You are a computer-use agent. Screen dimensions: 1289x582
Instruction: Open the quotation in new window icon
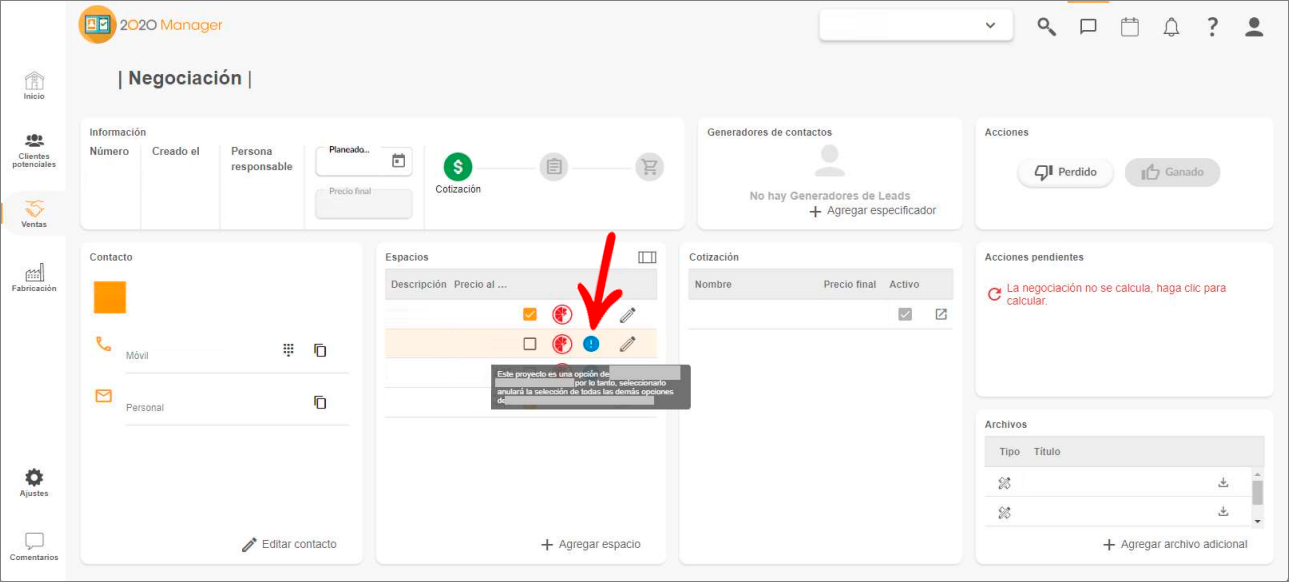(x=941, y=314)
